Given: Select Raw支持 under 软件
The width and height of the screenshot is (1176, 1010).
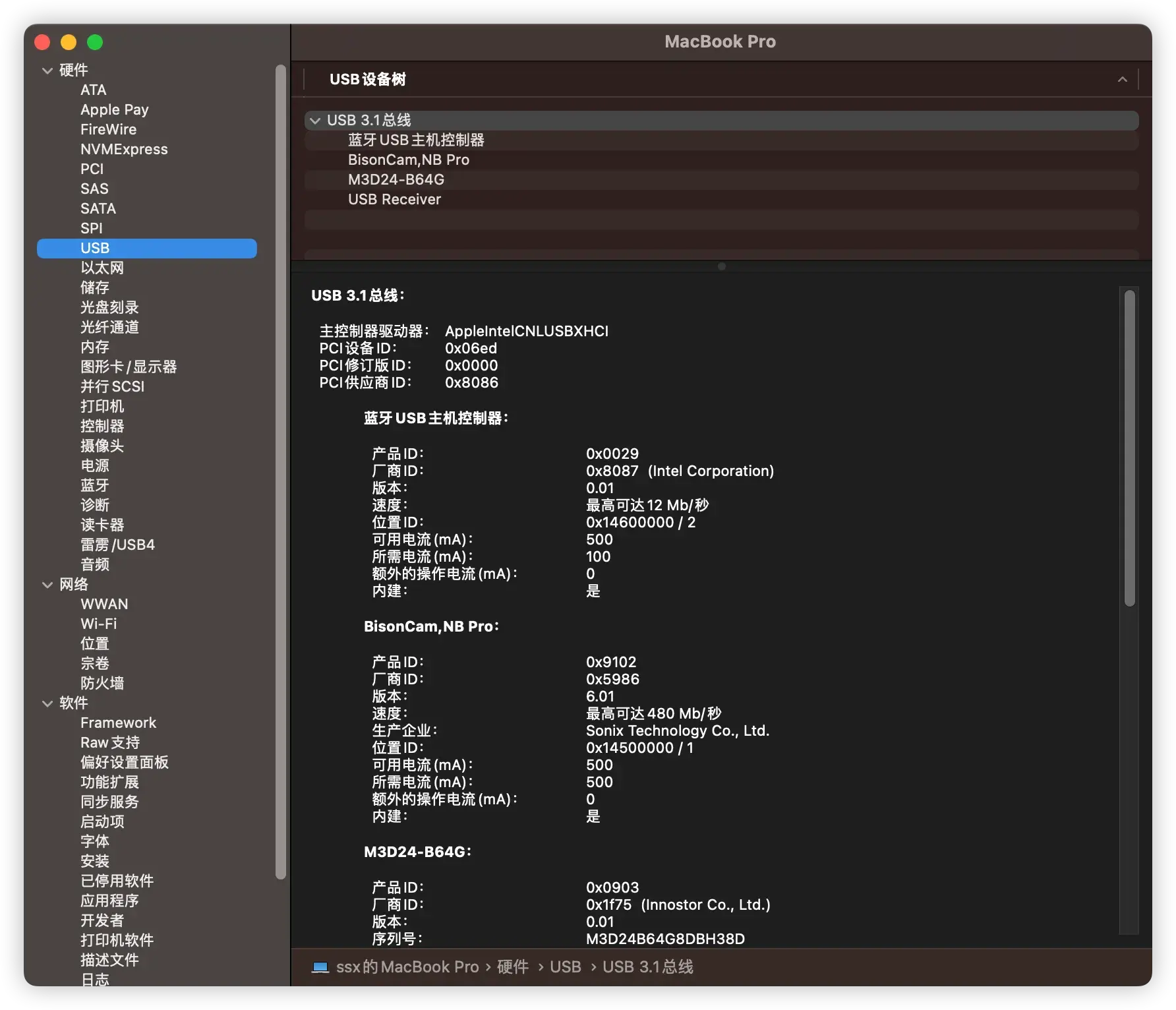Looking at the screenshot, I should [110, 742].
